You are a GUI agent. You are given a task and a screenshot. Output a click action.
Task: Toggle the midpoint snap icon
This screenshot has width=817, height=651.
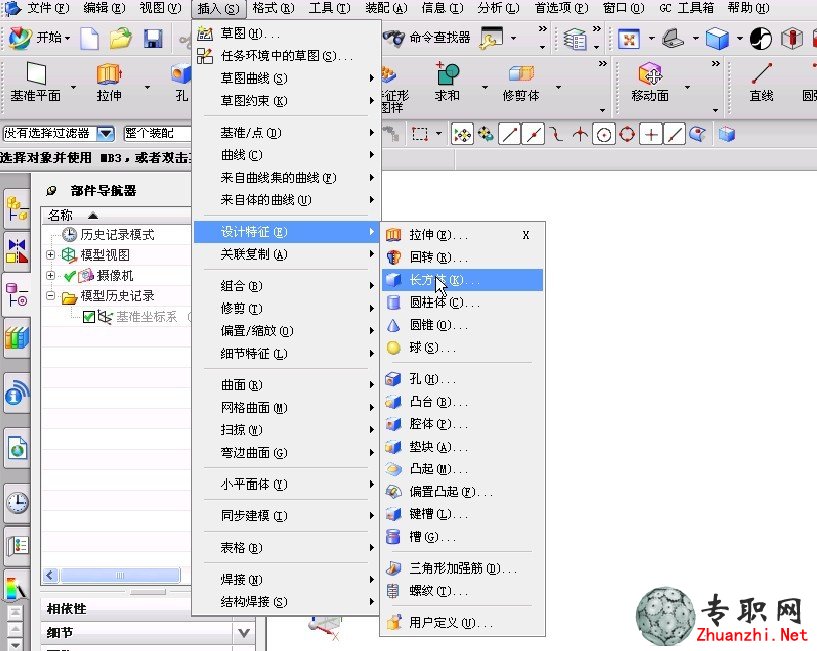tap(533, 135)
